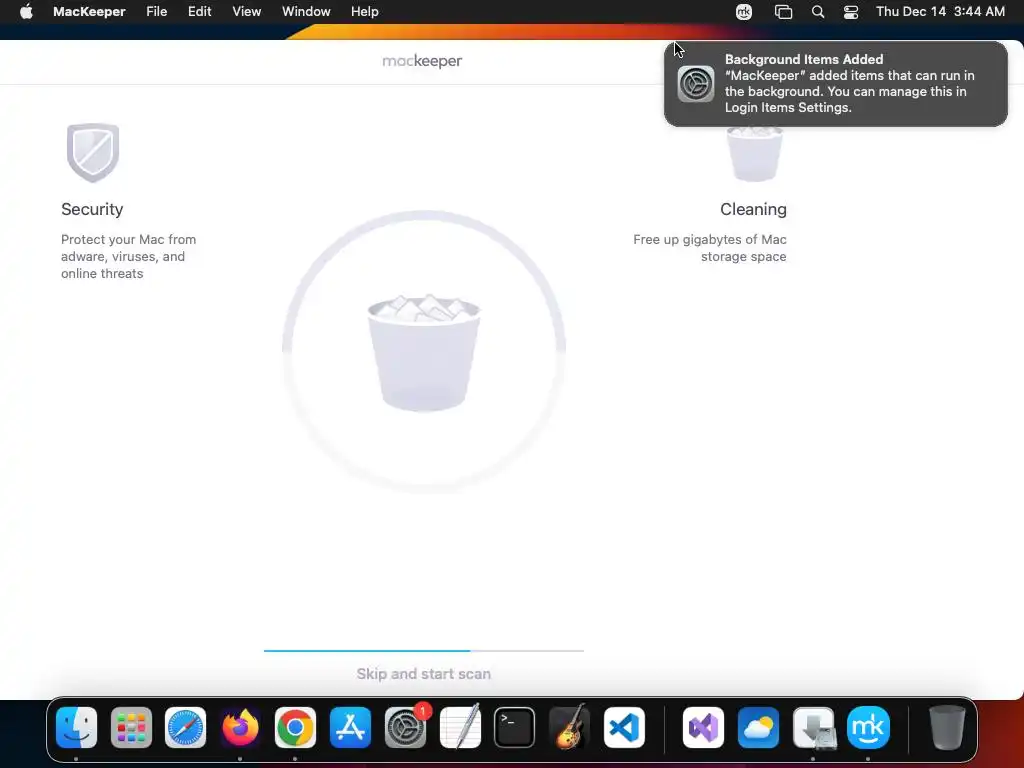Open Launchpad from the Dock

(131, 727)
